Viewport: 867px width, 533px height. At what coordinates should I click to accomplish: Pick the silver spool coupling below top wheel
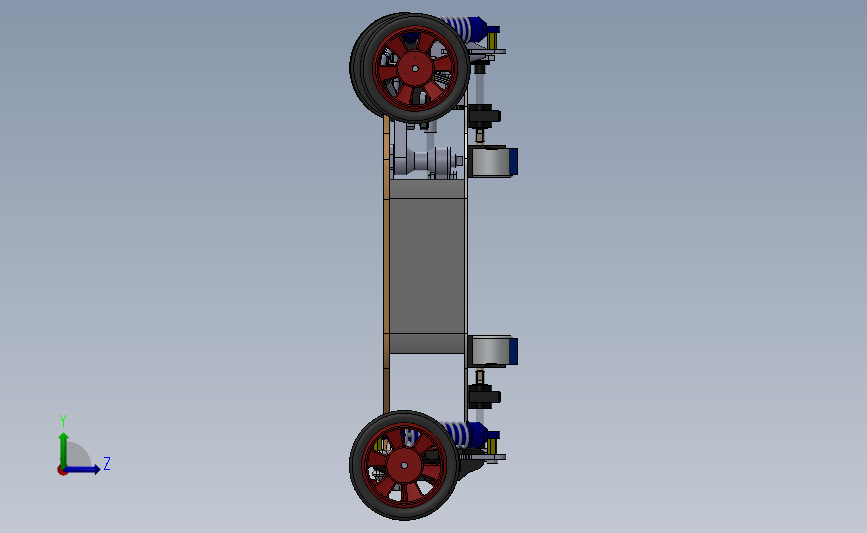click(x=427, y=161)
